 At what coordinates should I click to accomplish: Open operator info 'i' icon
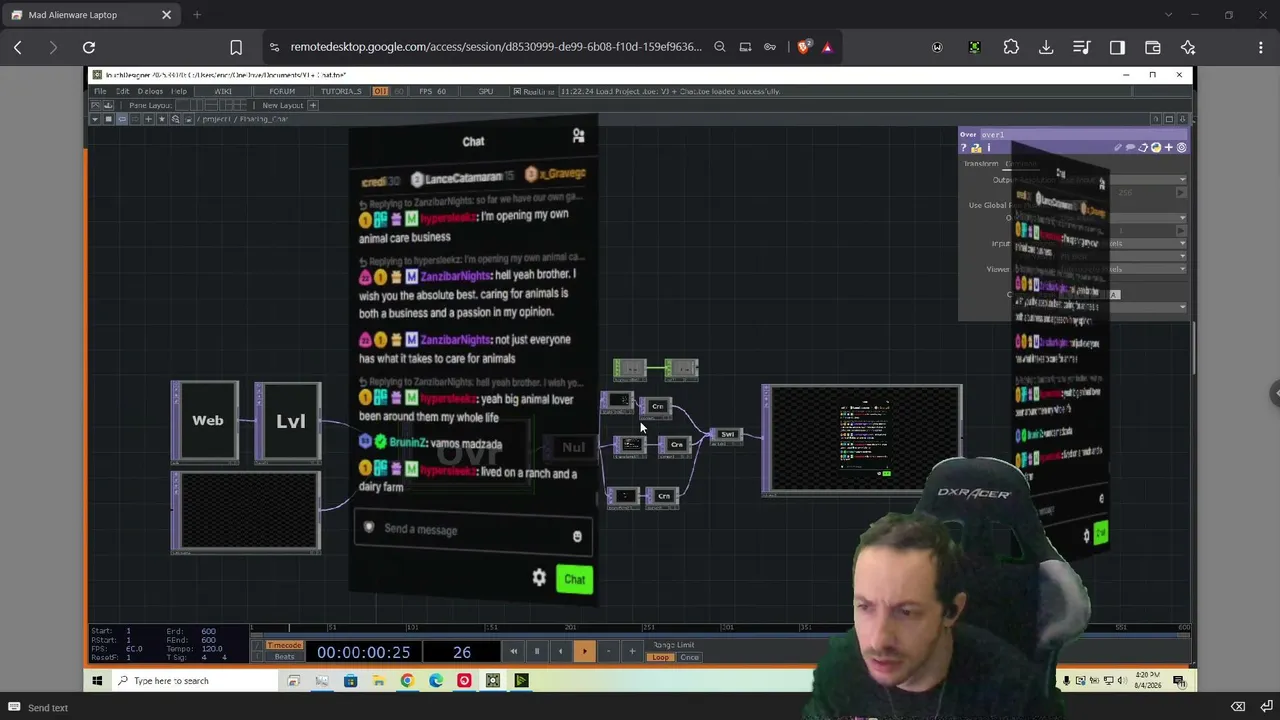[x=988, y=148]
